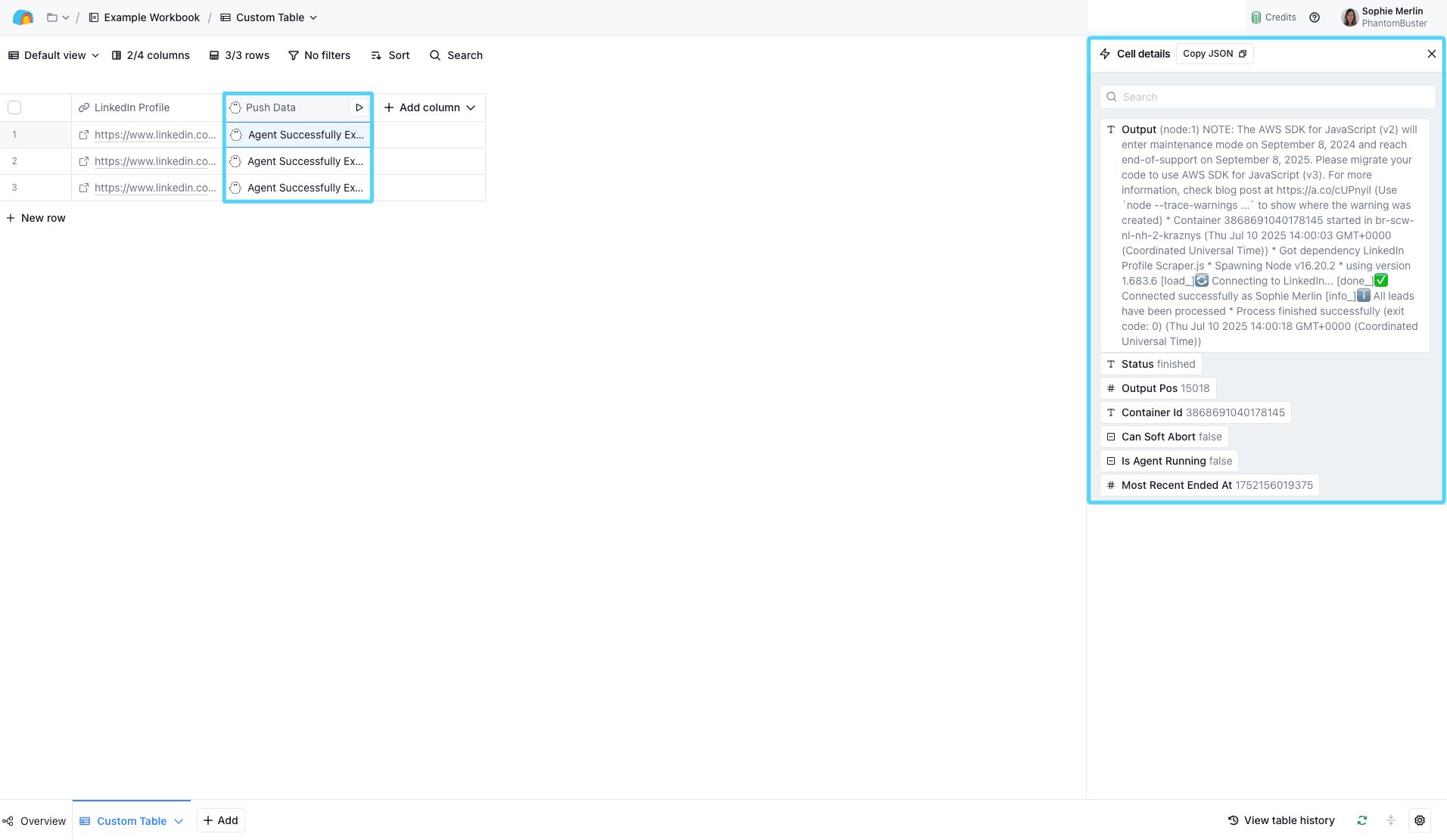Add a New row

36,218
